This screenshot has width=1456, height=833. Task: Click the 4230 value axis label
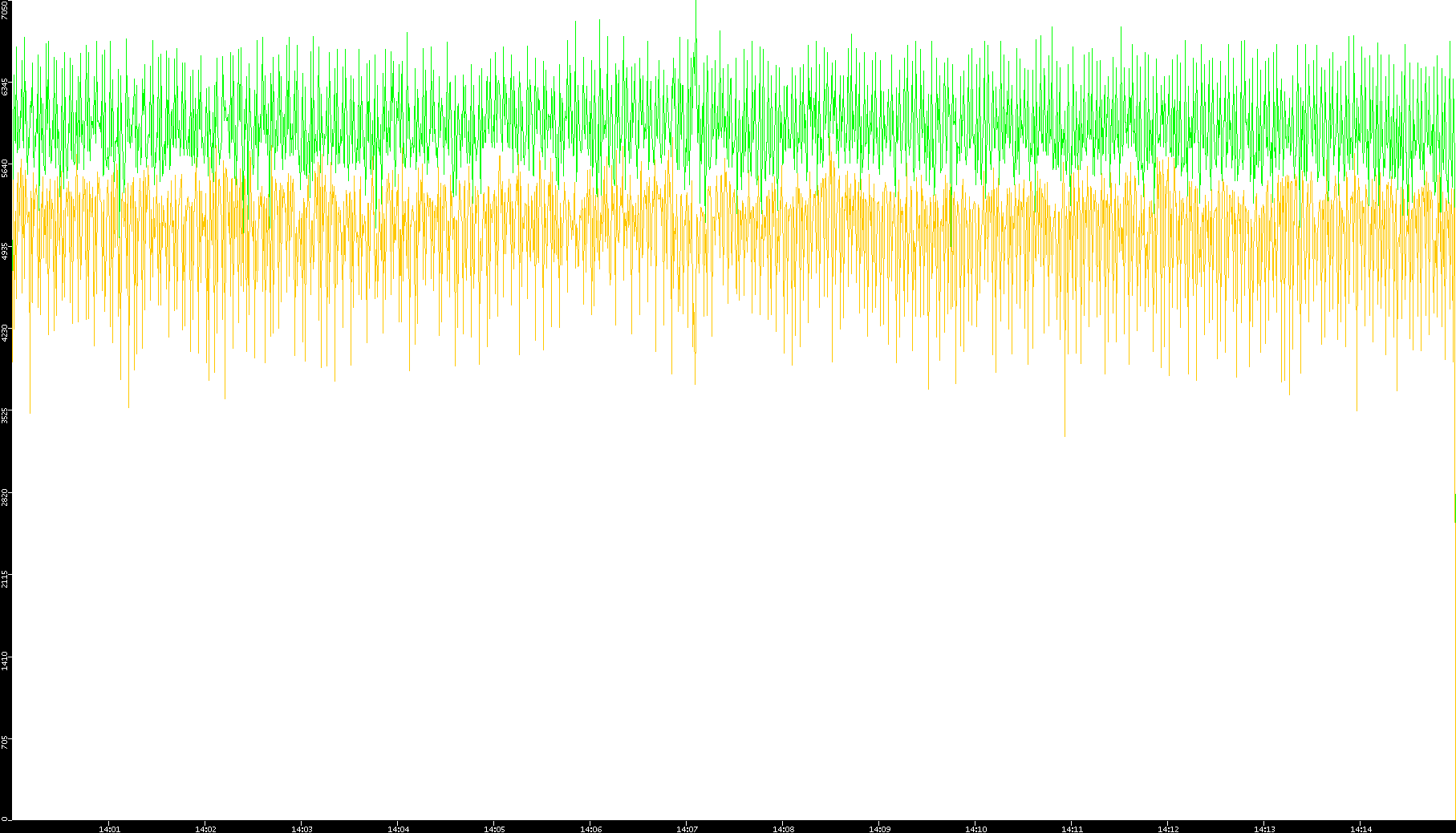coord(6,333)
